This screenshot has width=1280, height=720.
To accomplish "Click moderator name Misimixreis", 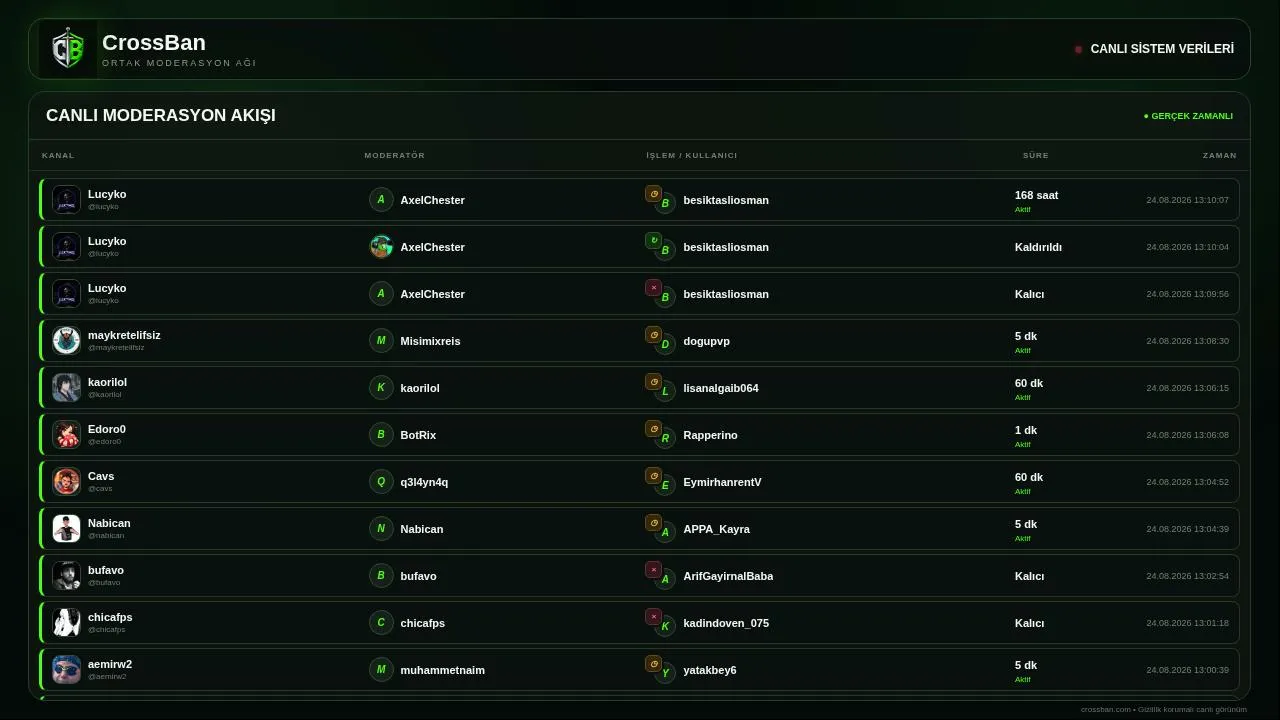I will coord(430,341).
